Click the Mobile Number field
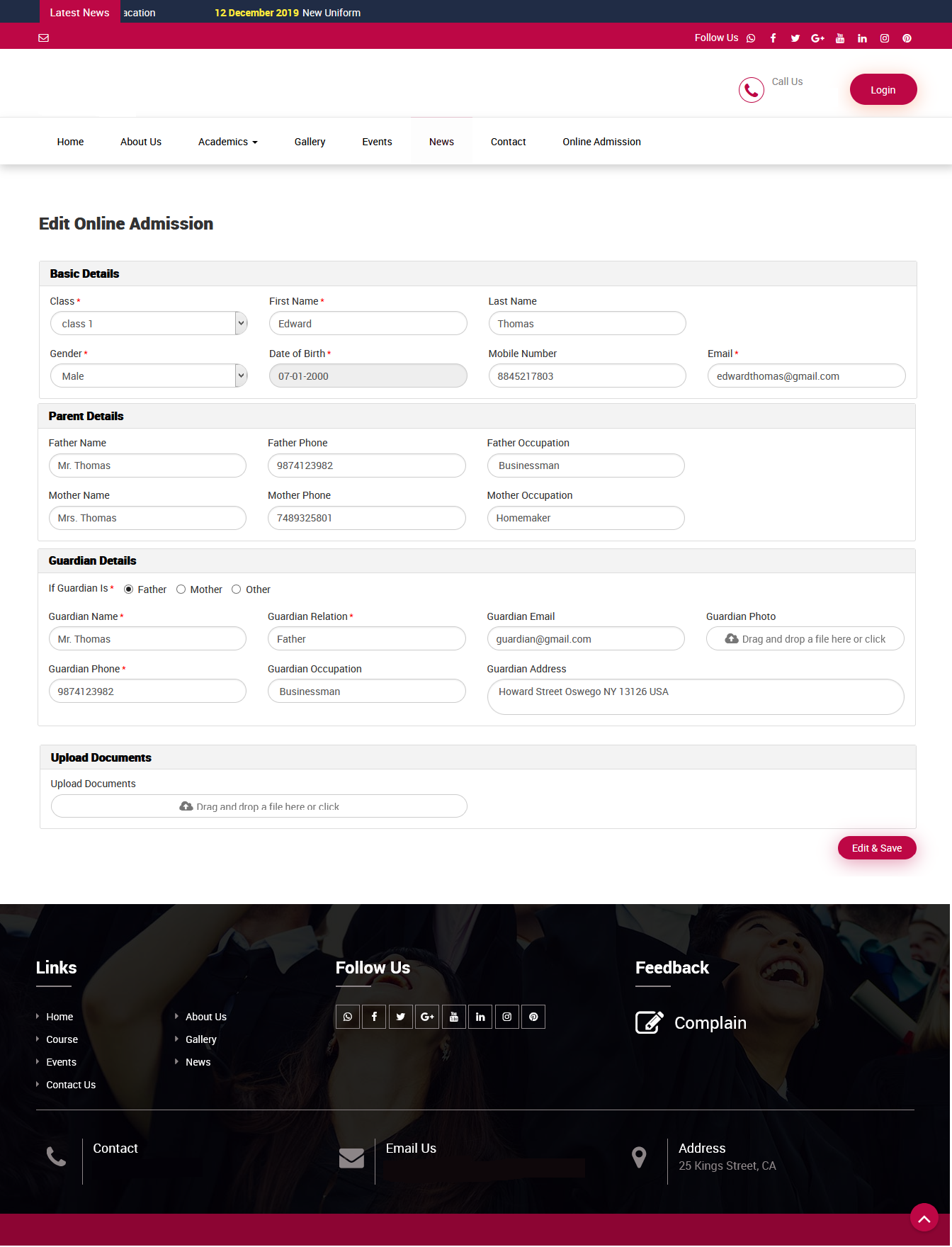 [587, 376]
